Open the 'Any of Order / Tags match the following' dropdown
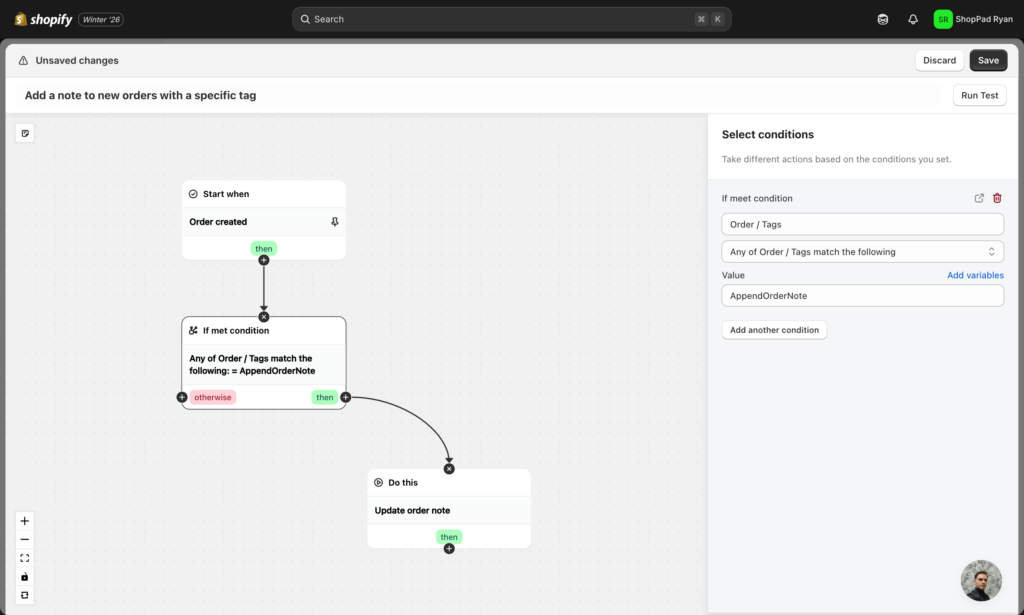 click(862, 251)
